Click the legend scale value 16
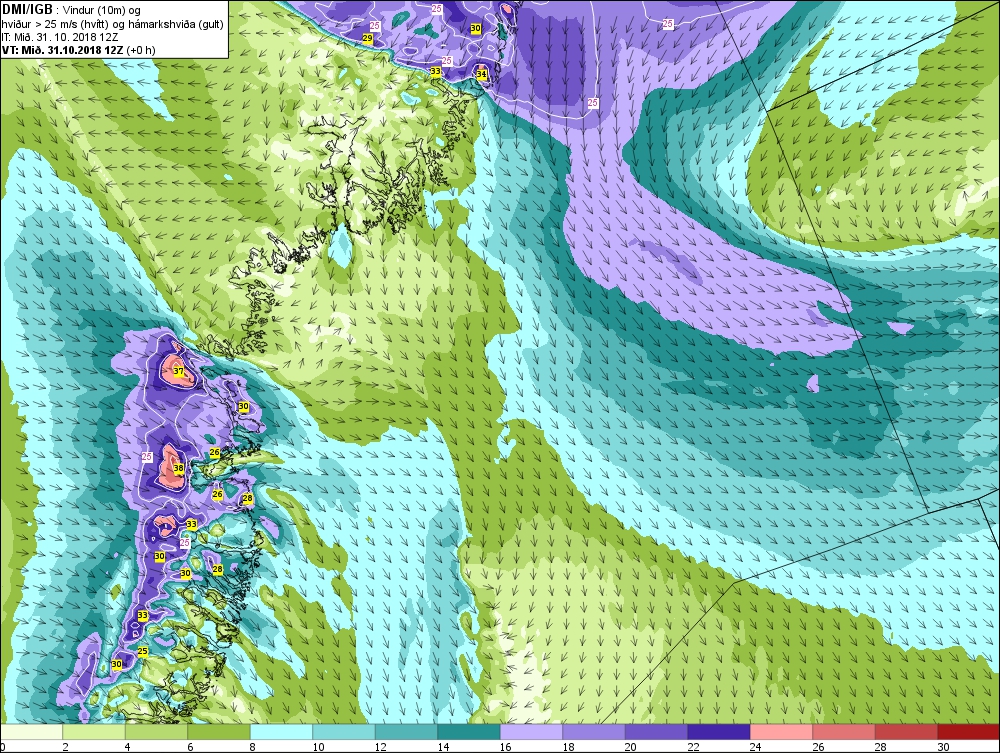The width and height of the screenshot is (1000, 753). 506,747
